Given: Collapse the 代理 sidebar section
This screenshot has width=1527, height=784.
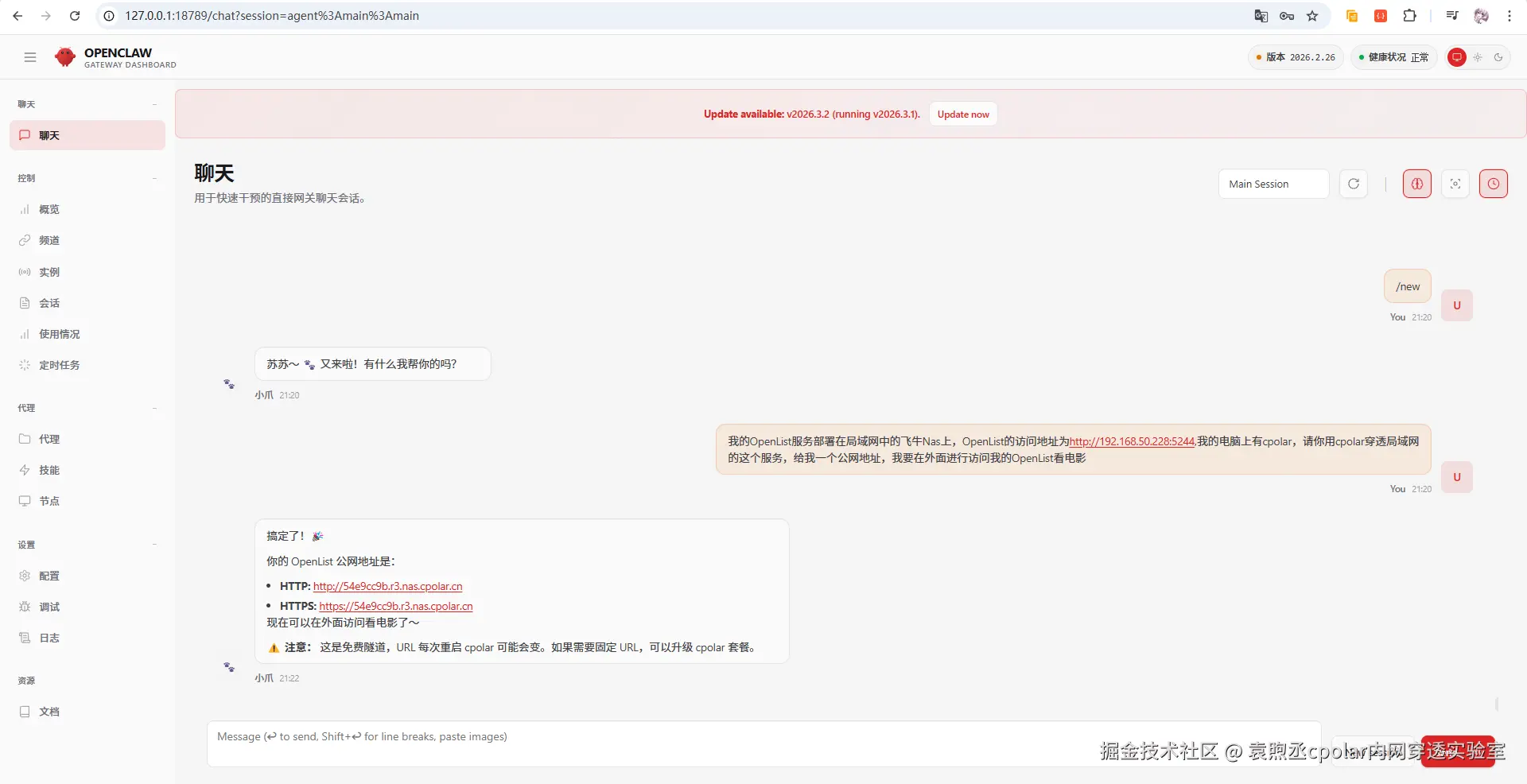Looking at the screenshot, I should pos(154,408).
